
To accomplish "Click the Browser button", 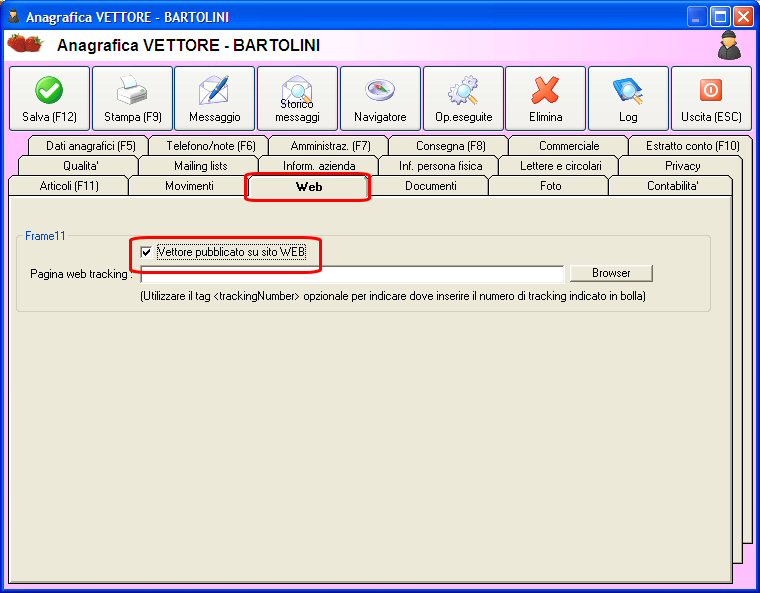I will (x=611, y=273).
